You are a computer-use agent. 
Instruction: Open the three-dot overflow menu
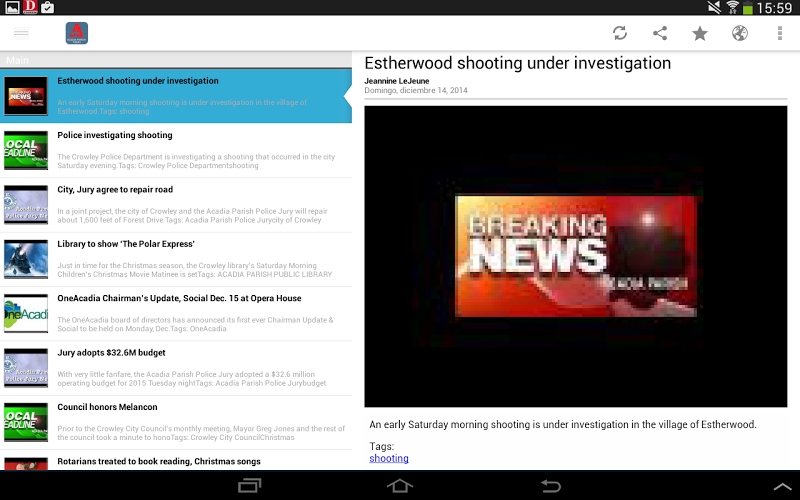click(x=780, y=33)
